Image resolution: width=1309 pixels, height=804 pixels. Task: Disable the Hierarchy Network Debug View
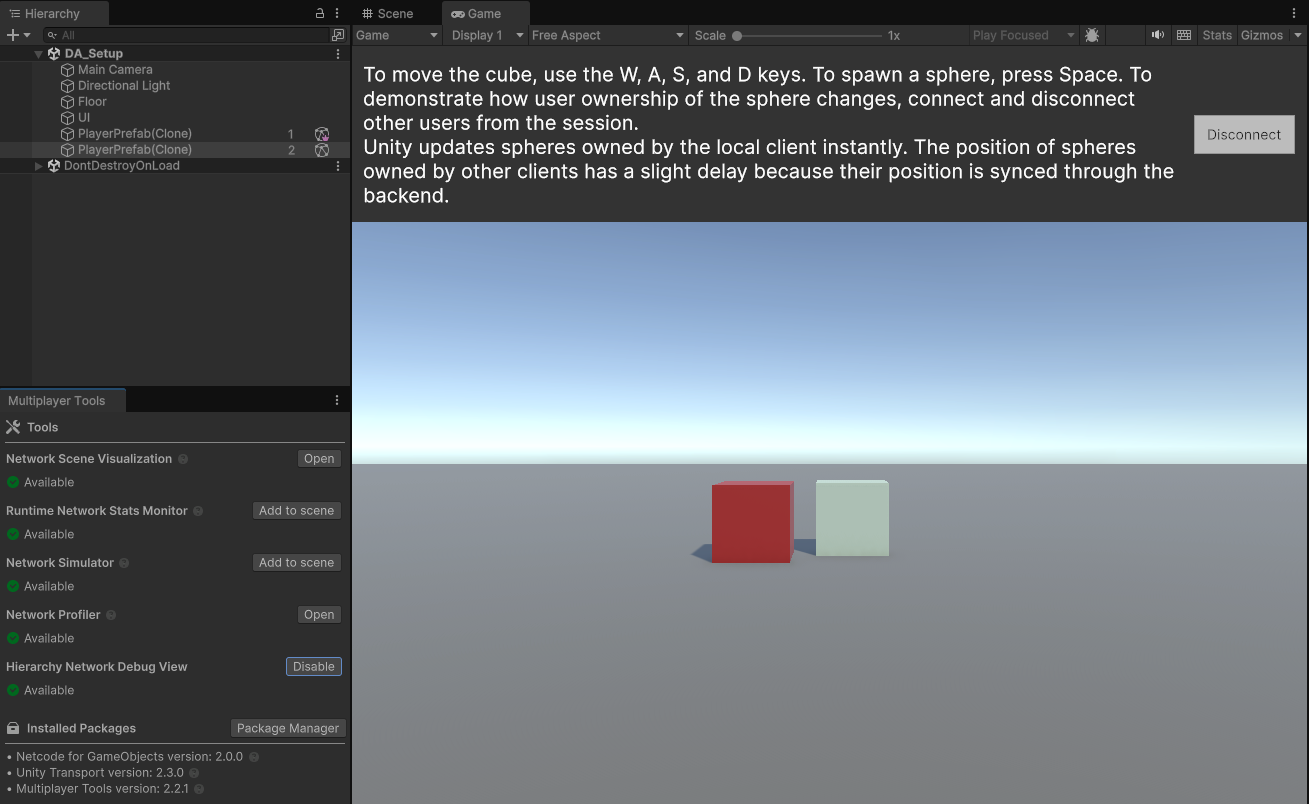[313, 666]
